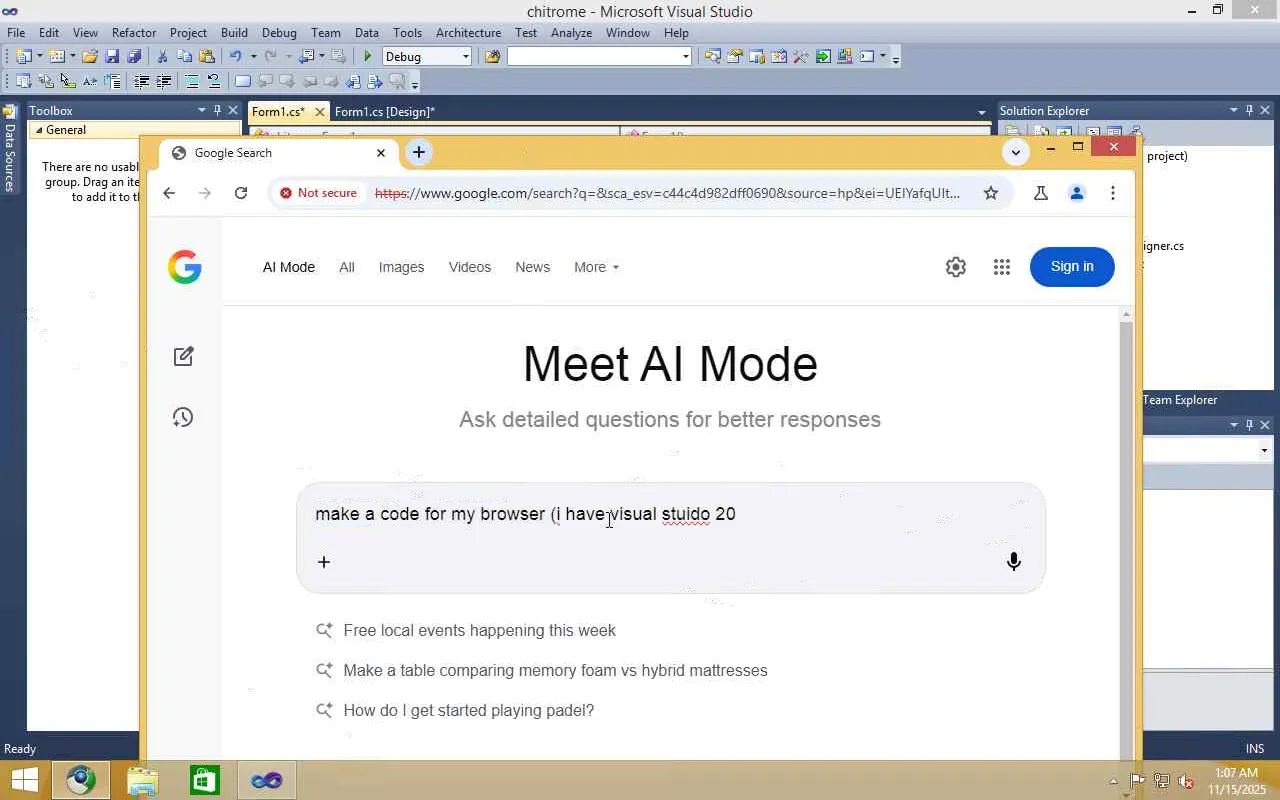The image size is (1280, 800).
Task: Click the browser address bar URL
Action: coord(667,193)
